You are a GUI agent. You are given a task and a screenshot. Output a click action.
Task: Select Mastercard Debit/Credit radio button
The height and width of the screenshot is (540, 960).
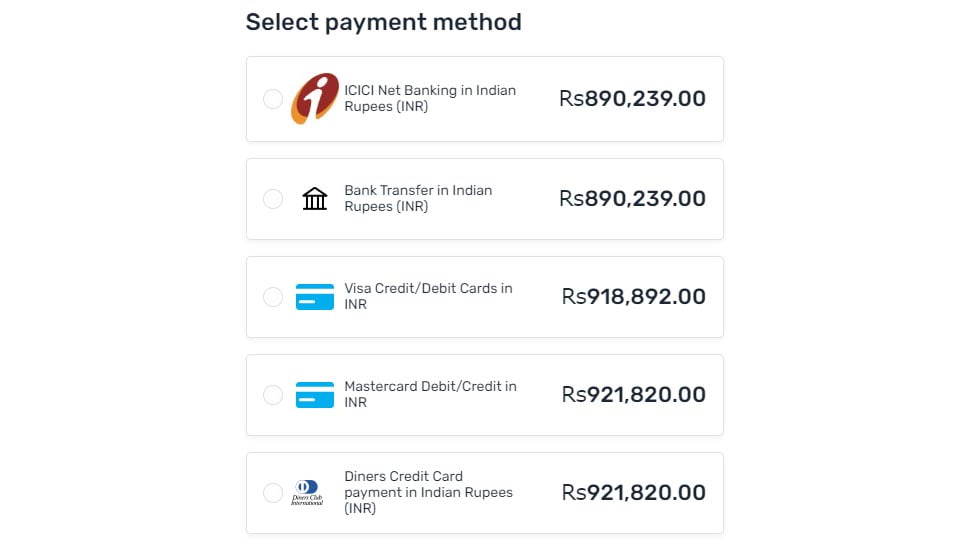click(273, 395)
